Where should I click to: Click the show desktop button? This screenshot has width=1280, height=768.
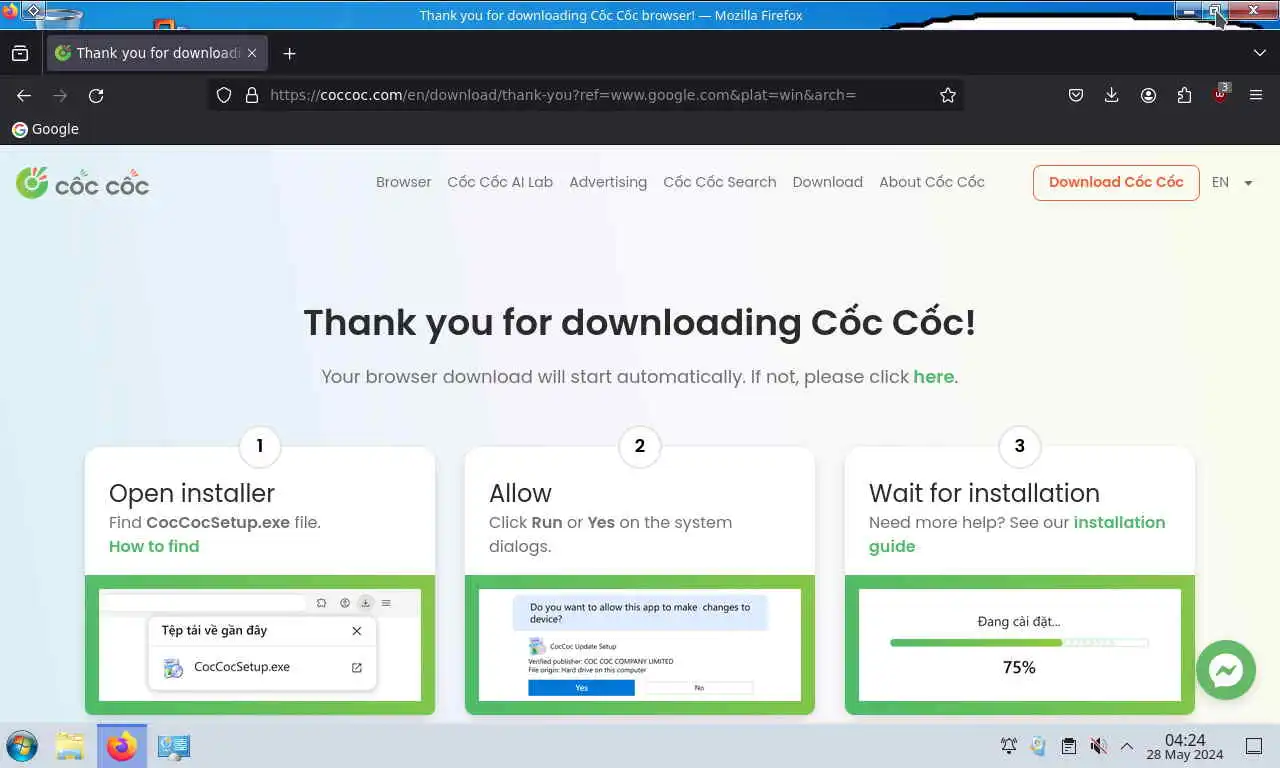(1254, 746)
